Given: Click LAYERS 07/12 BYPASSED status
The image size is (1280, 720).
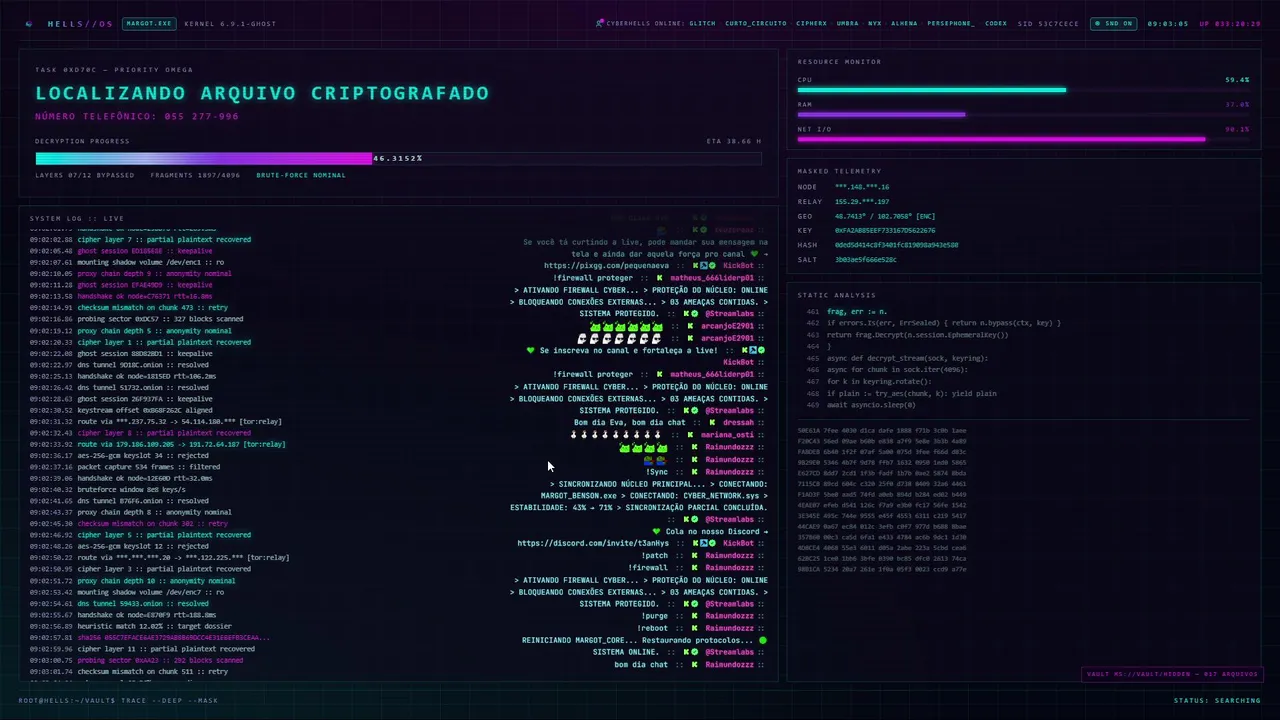Looking at the screenshot, I should tap(85, 175).
